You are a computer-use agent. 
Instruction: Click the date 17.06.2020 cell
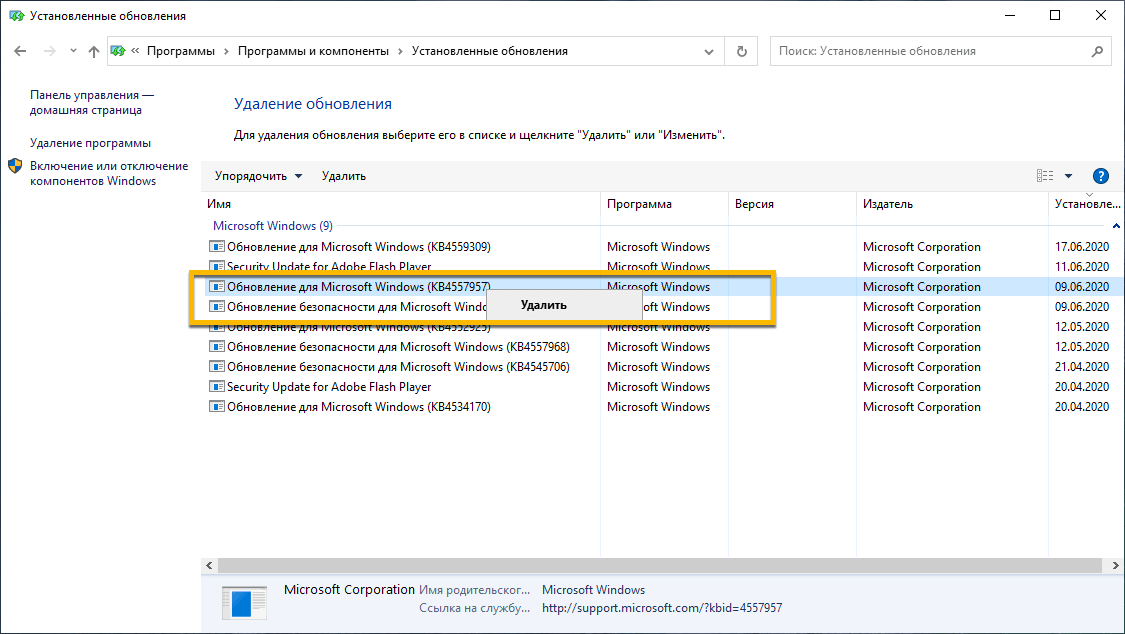pos(1081,247)
